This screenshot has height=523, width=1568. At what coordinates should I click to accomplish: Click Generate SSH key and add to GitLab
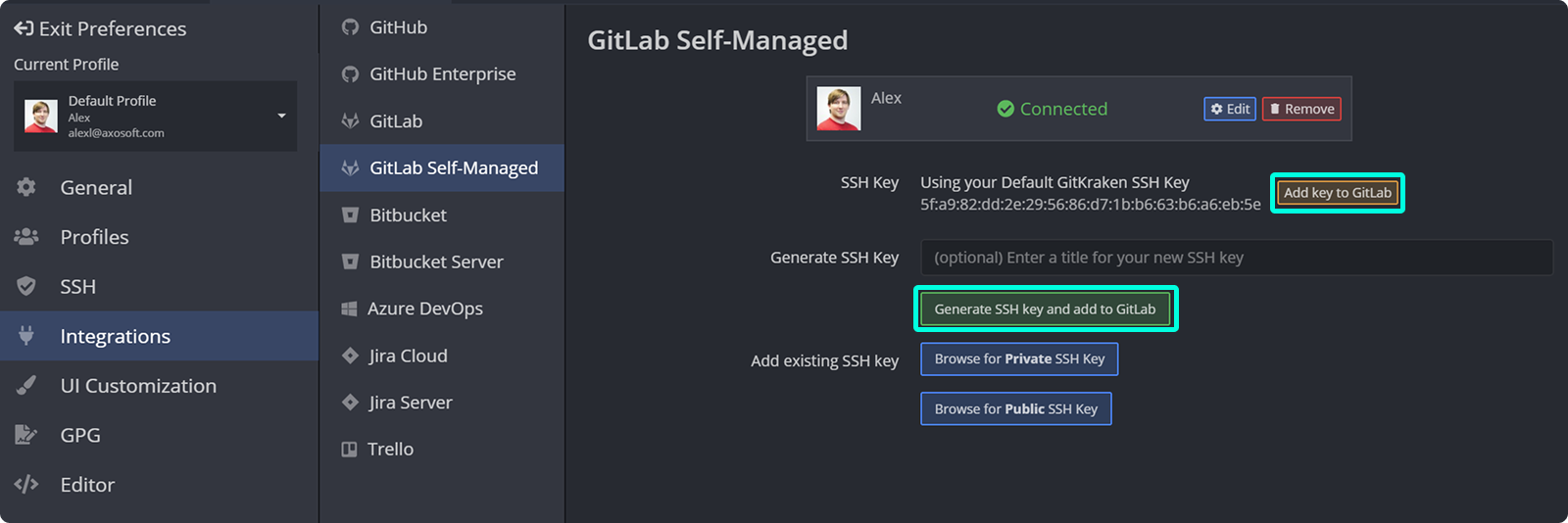tap(1045, 309)
